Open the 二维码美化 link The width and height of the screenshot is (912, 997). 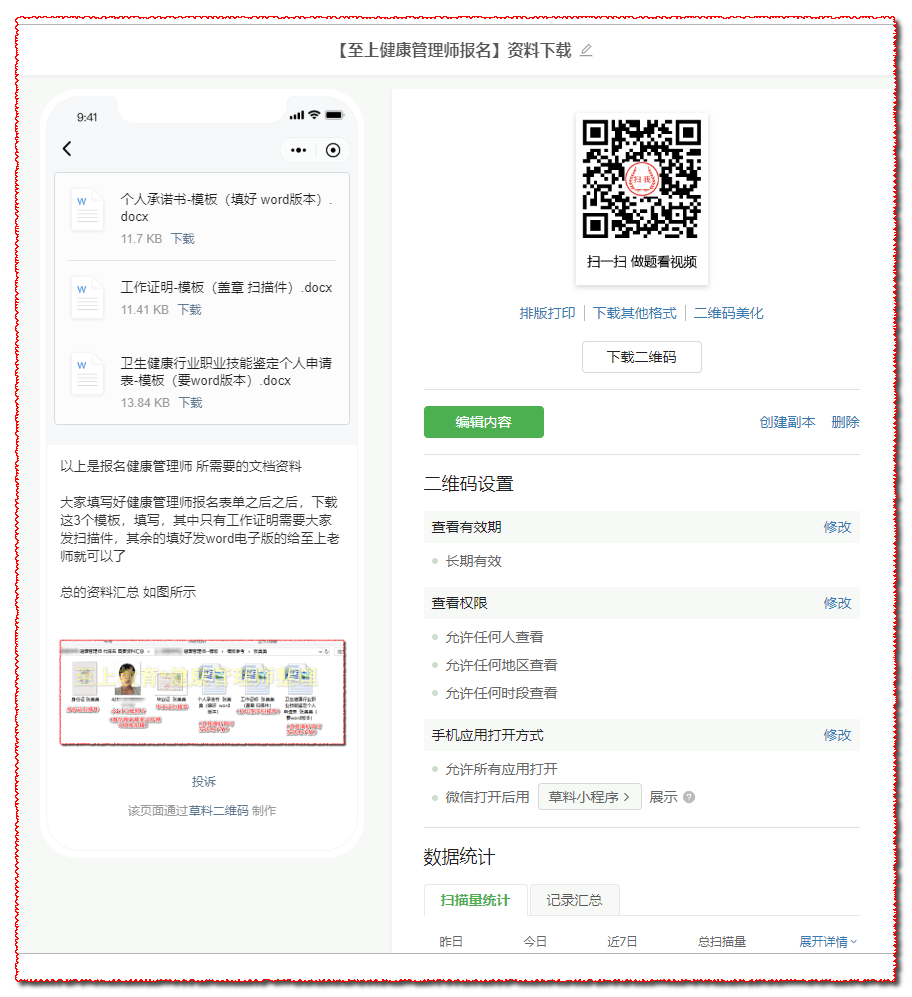coord(728,313)
